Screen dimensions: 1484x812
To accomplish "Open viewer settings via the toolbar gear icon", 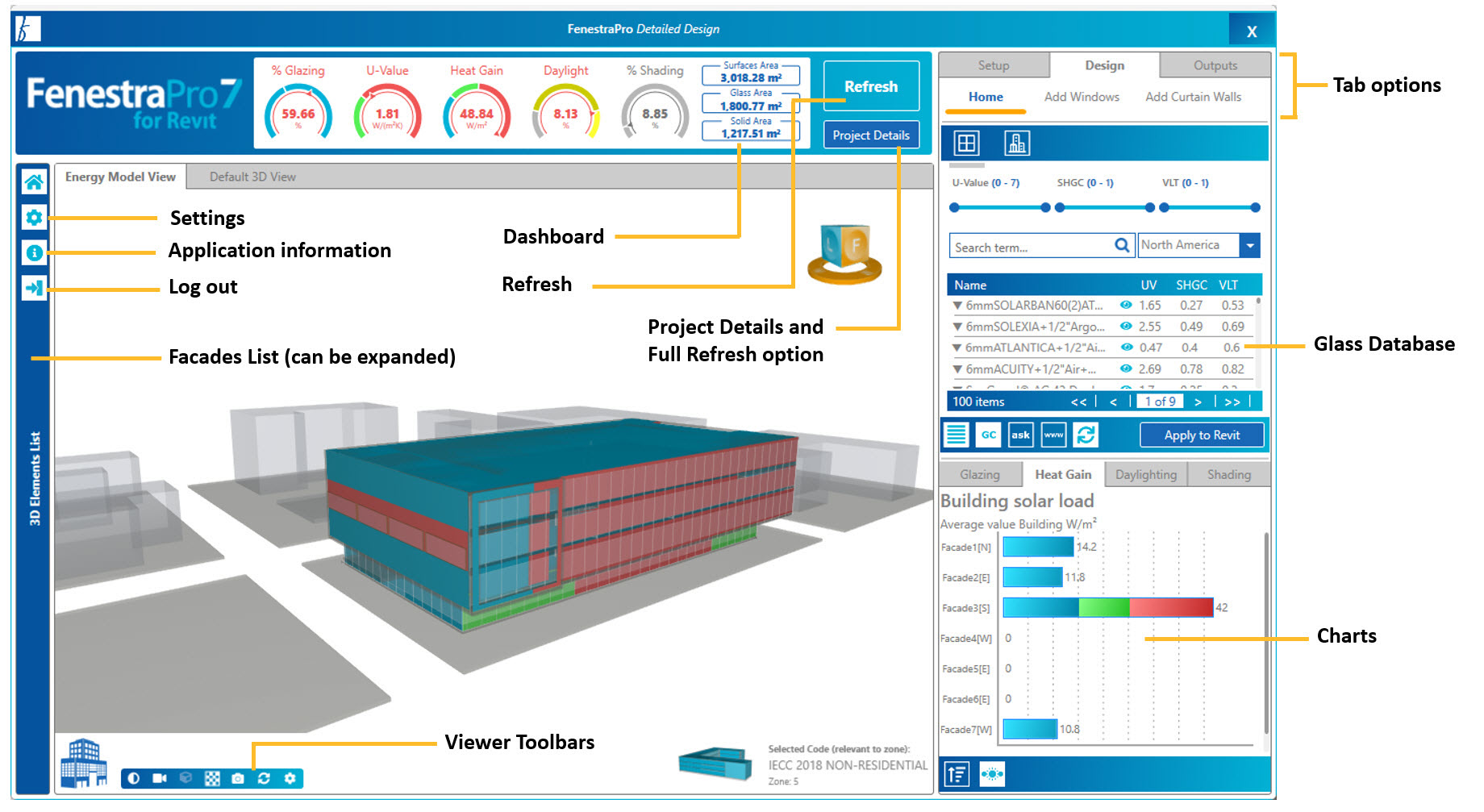I will (x=290, y=778).
